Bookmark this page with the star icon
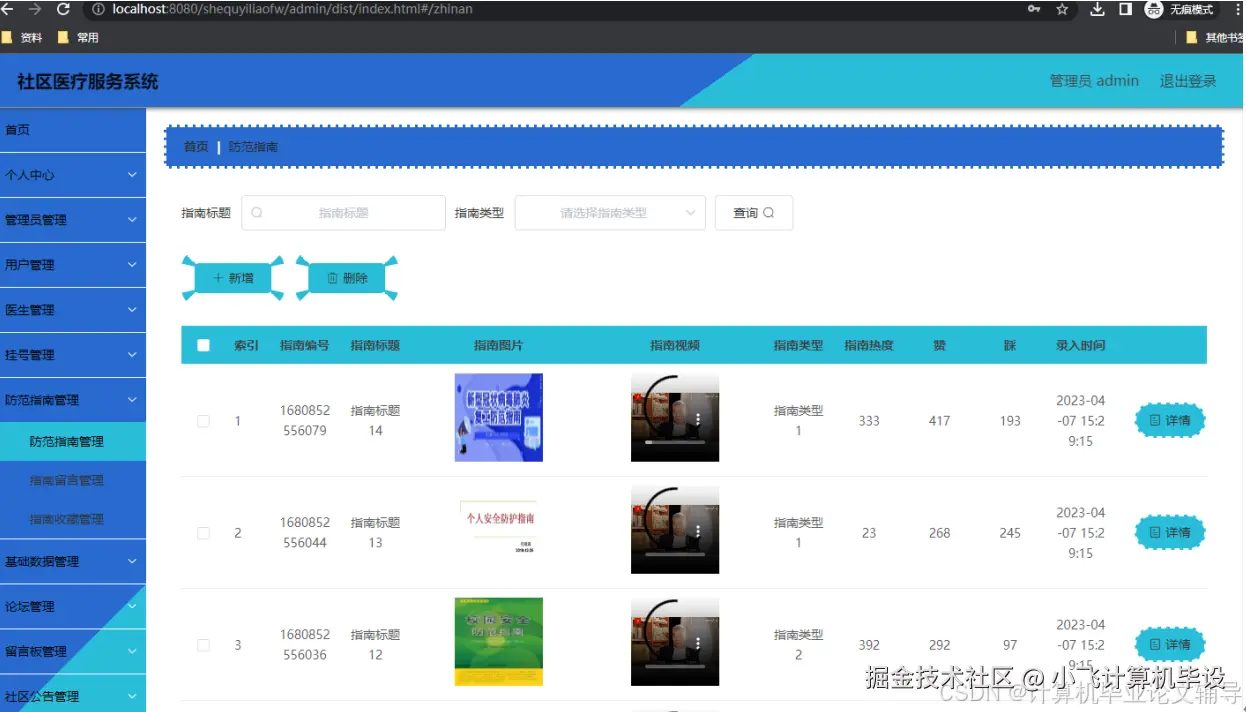 click(1062, 9)
